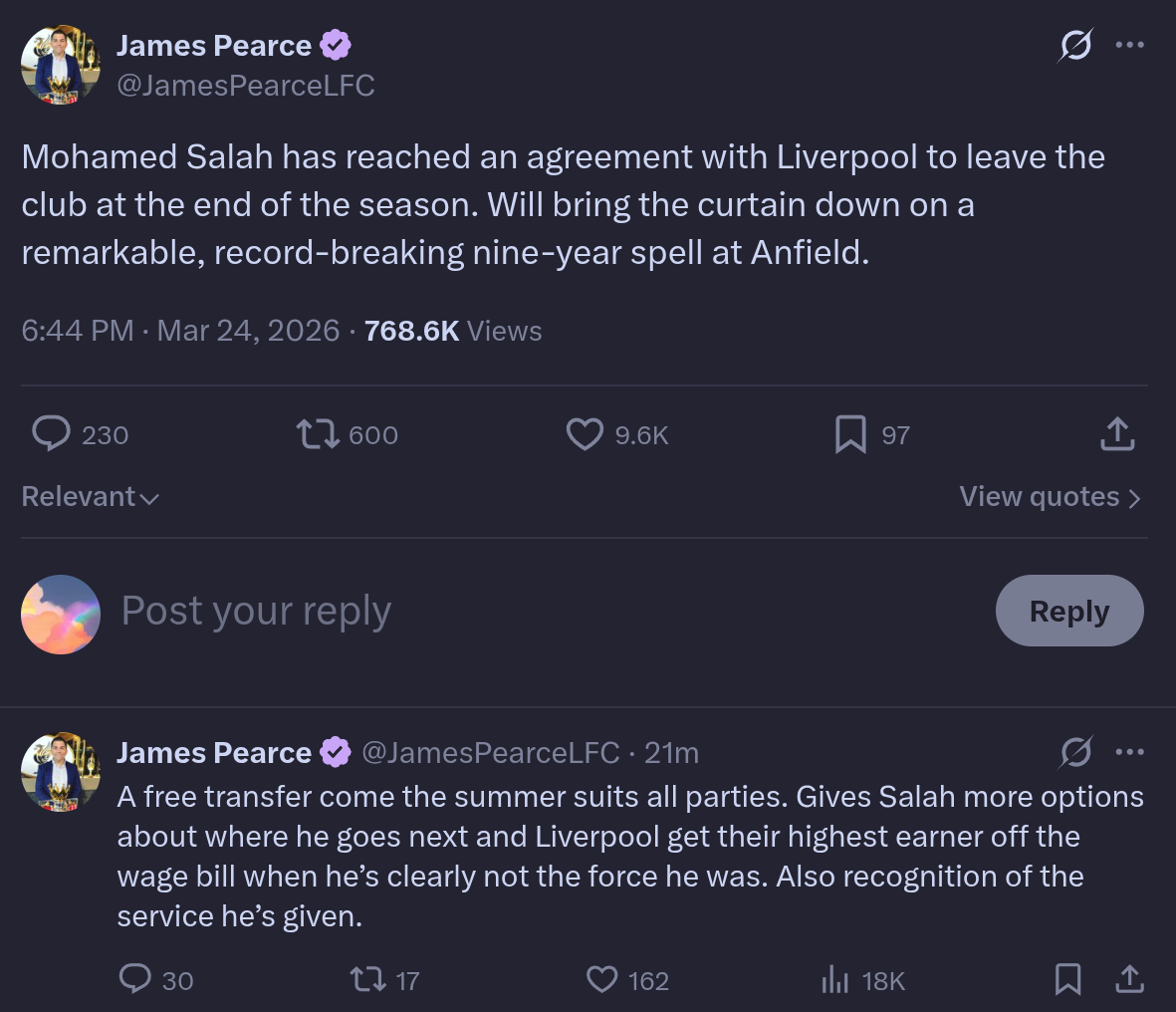The image size is (1176, 1012).
Task: Share the main post via upload icon
Action: point(1117,434)
